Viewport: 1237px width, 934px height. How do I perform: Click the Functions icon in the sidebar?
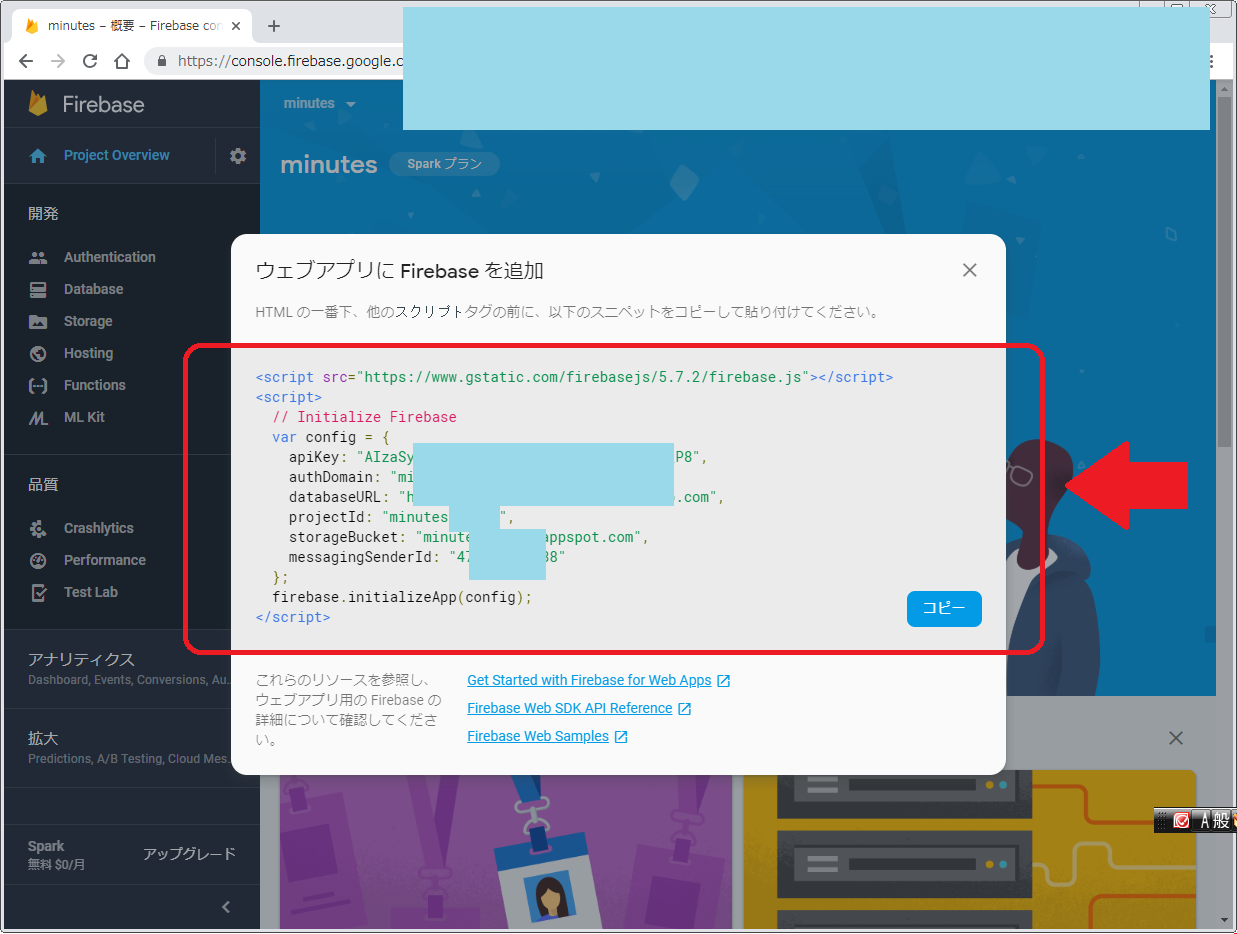click(38, 385)
